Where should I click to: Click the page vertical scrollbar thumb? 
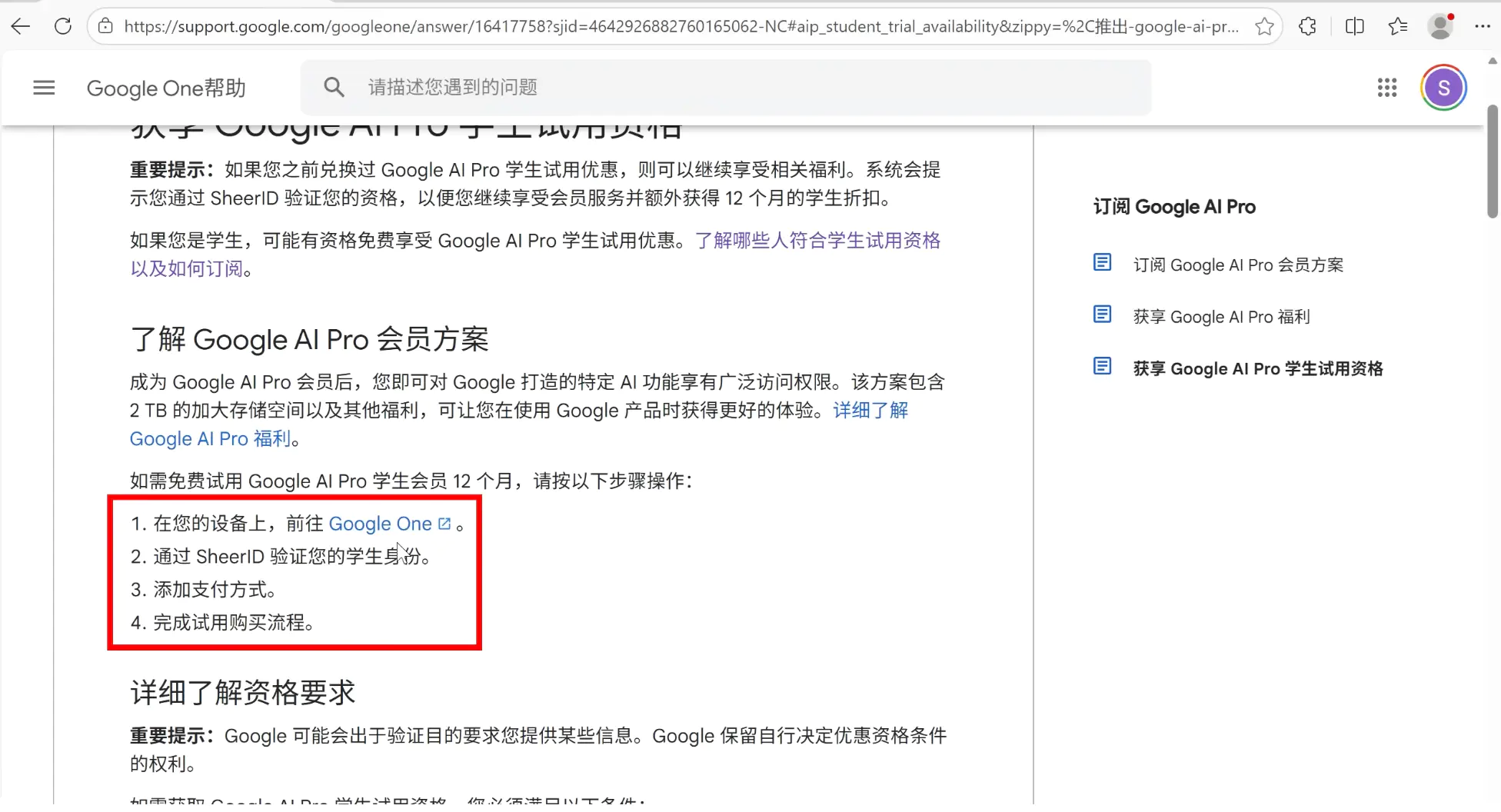(1492, 161)
